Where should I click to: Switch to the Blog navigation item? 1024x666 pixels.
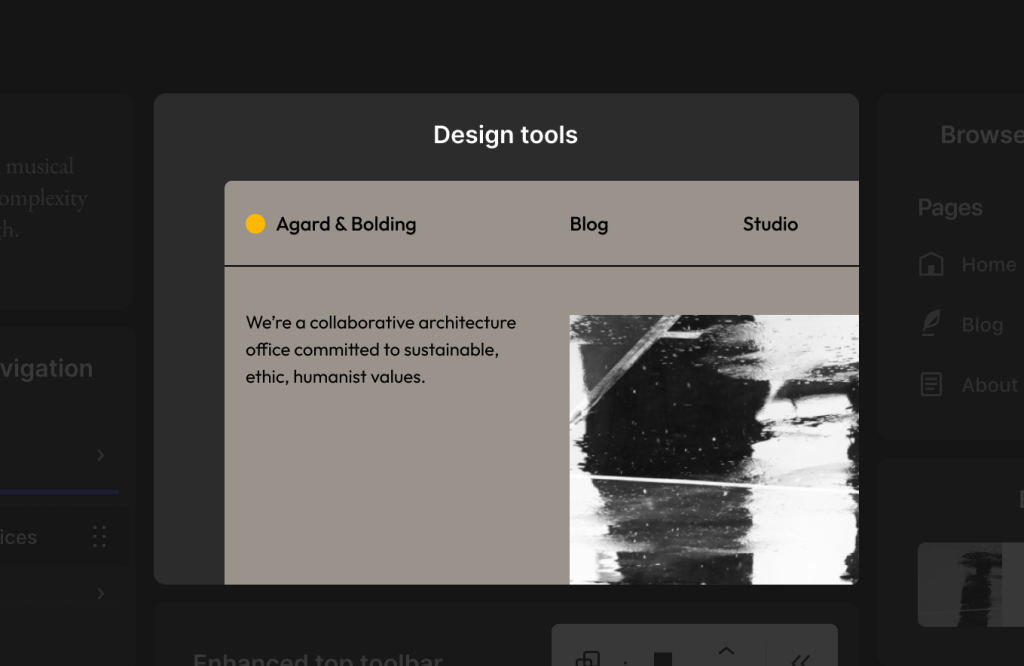[588, 224]
